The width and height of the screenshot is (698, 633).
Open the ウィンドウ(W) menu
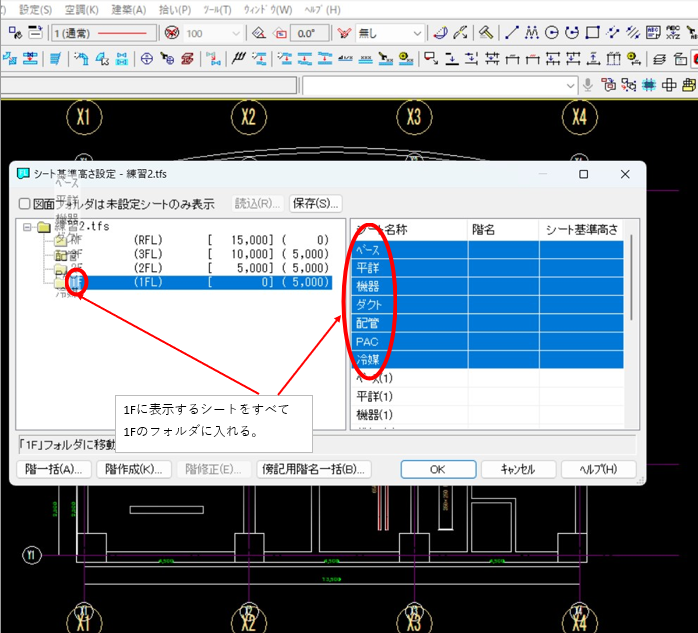point(268,10)
